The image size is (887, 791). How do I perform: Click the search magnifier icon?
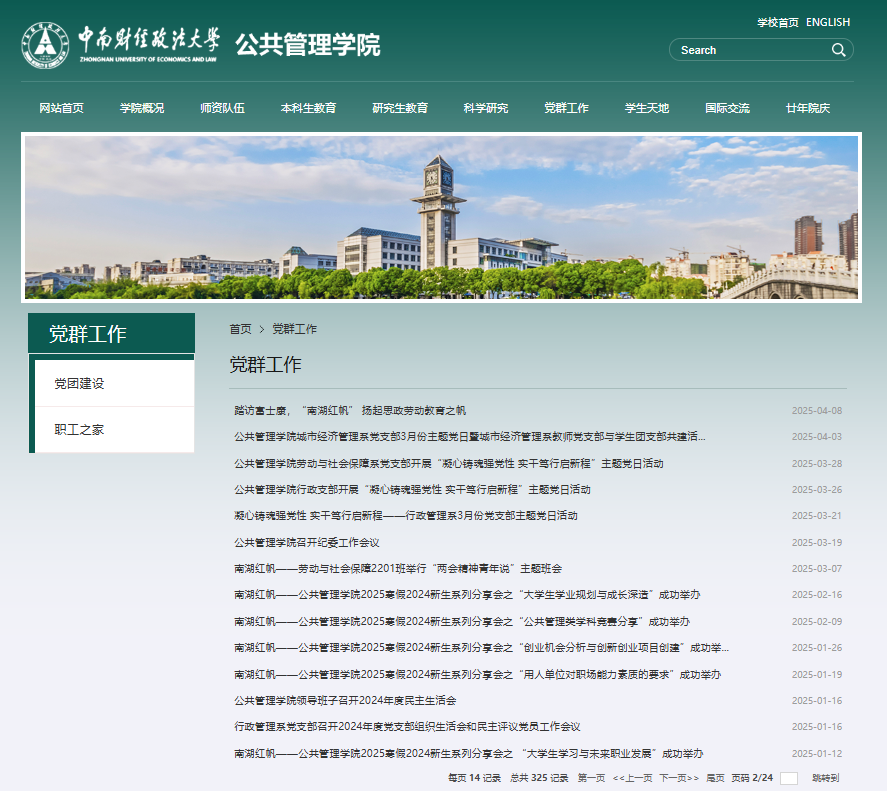[x=838, y=50]
